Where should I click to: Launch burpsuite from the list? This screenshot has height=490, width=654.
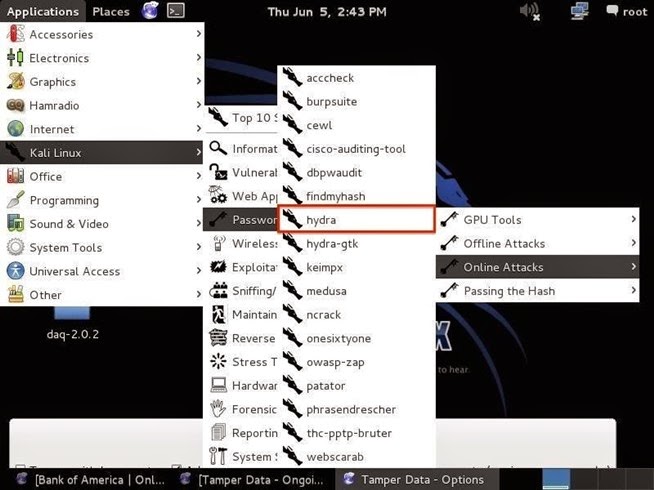[x=357, y=101]
